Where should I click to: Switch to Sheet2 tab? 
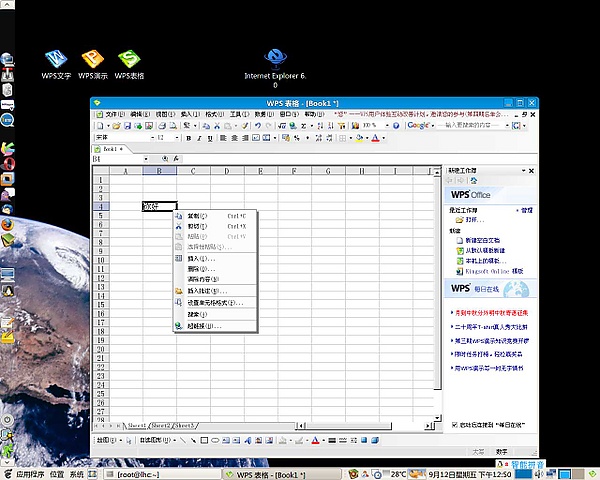161,426
